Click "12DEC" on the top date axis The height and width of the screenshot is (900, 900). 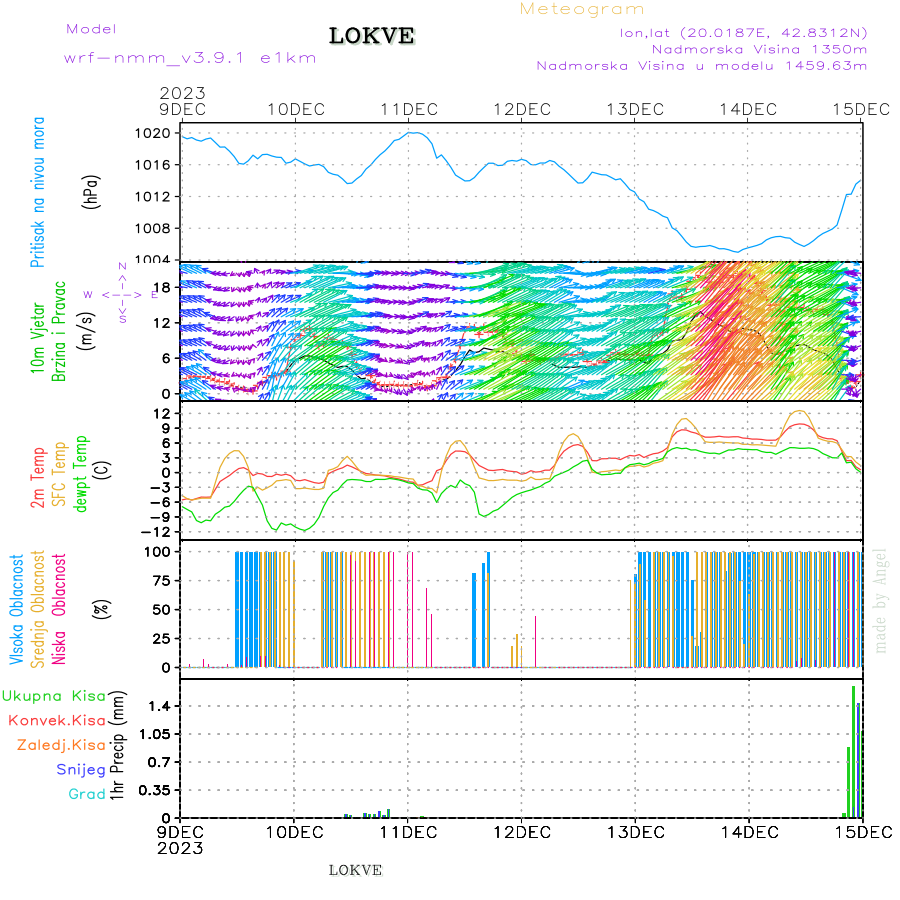tap(522, 110)
